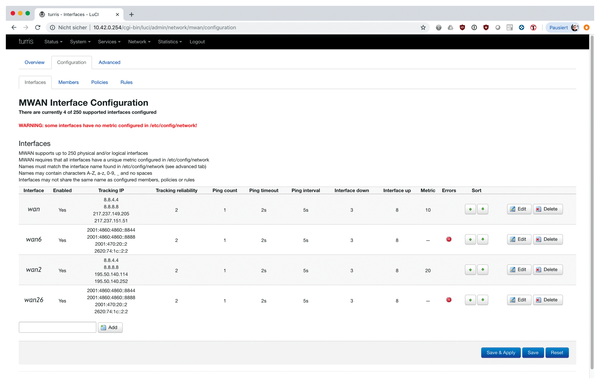Bookmark this page with the star icon
The image size is (600, 384).
coord(423,28)
